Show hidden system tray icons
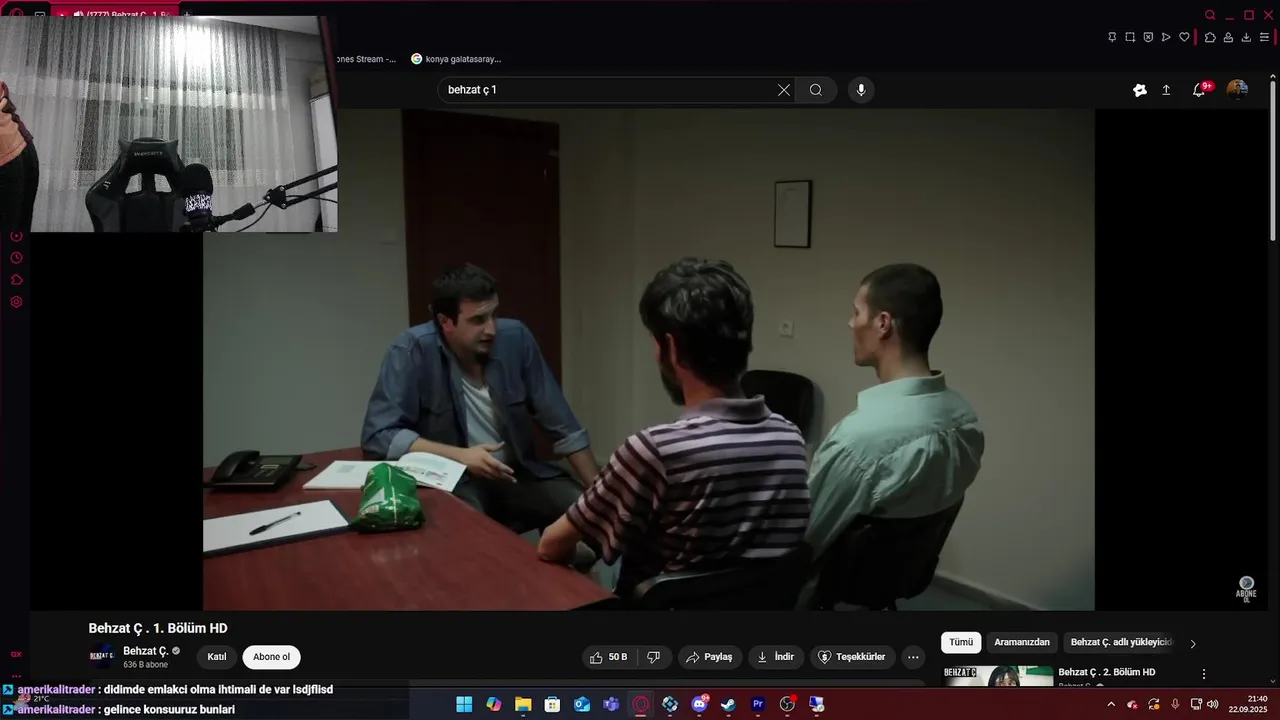Image resolution: width=1280 pixels, height=720 pixels. tap(1110, 704)
